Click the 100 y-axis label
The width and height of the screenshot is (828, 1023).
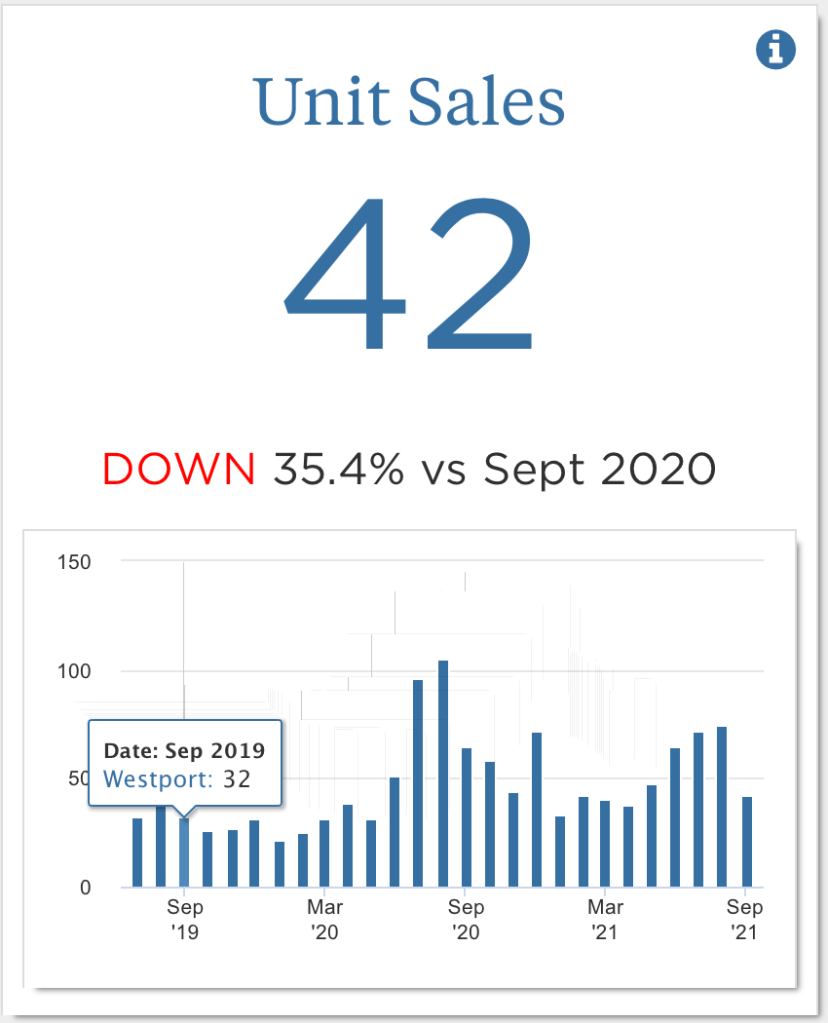pos(75,670)
